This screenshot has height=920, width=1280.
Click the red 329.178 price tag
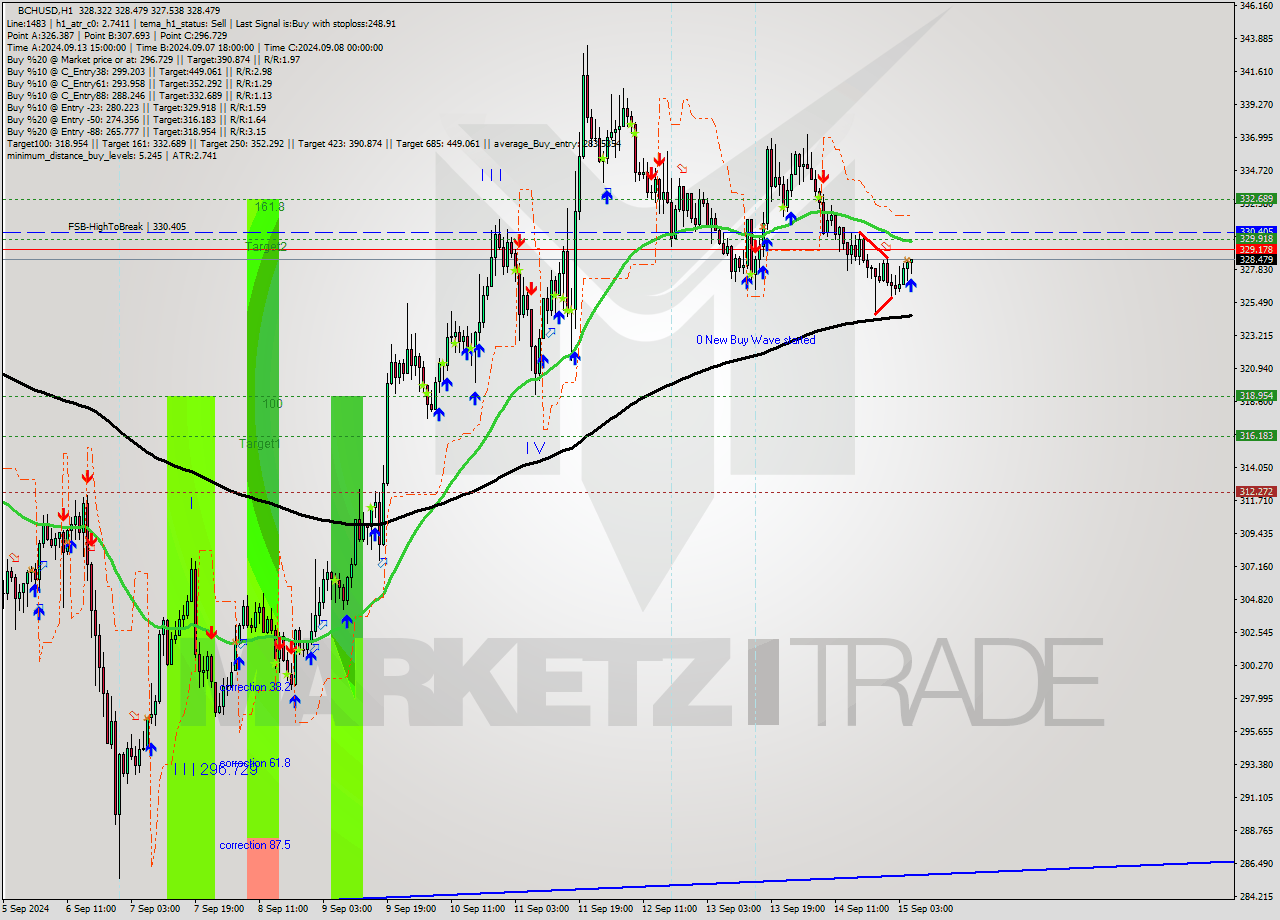click(1256, 249)
